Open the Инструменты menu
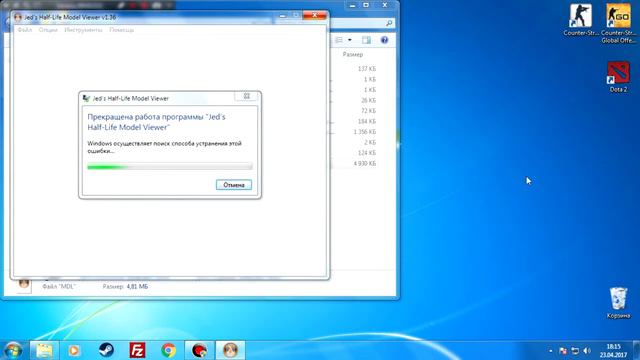The width and height of the screenshot is (640, 360). [x=83, y=30]
